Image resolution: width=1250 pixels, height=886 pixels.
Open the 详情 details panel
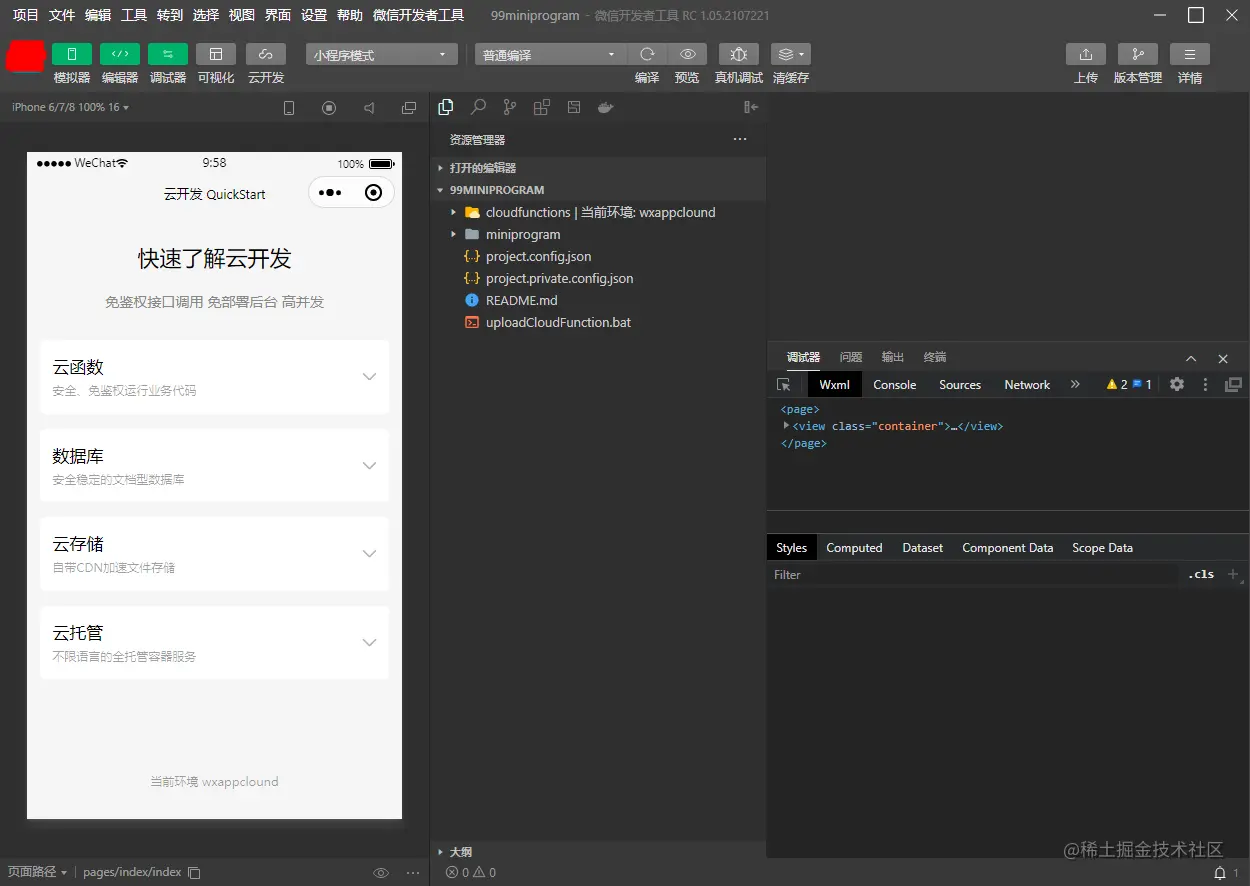pyautogui.click(x=1190, y=54)
